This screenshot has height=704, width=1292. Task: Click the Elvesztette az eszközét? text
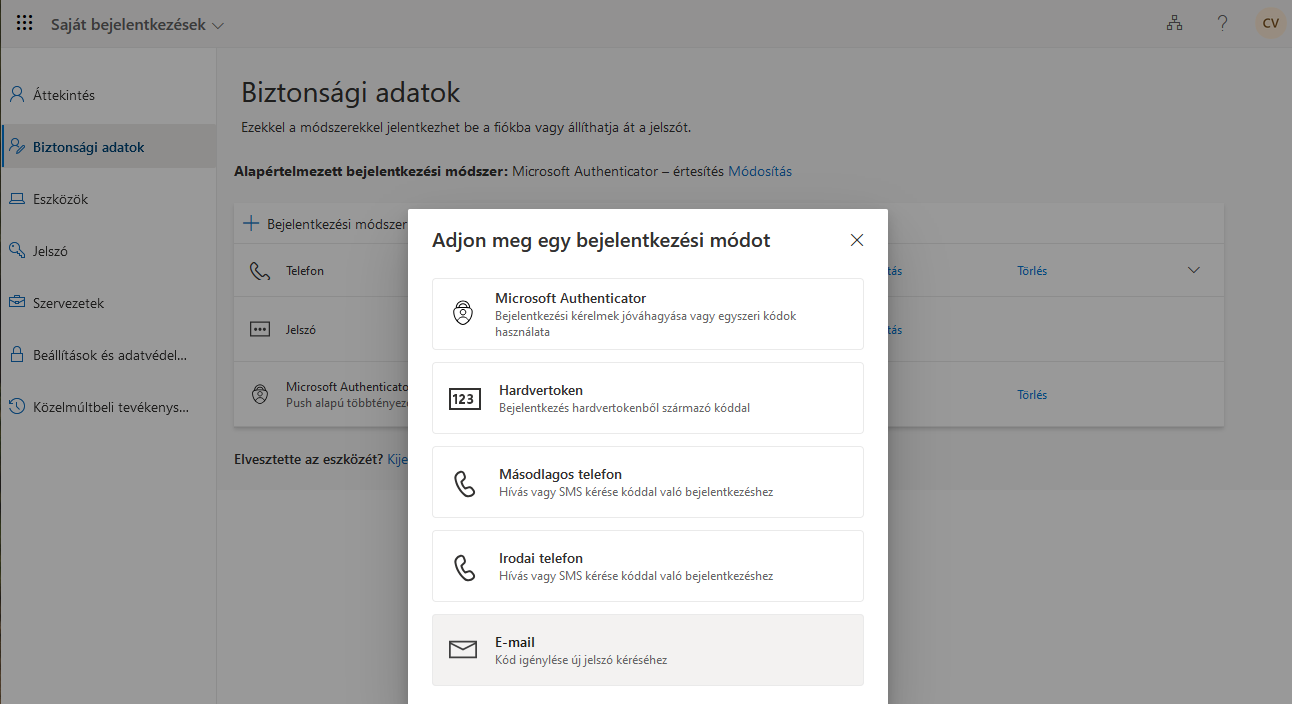tap(308, 459)
